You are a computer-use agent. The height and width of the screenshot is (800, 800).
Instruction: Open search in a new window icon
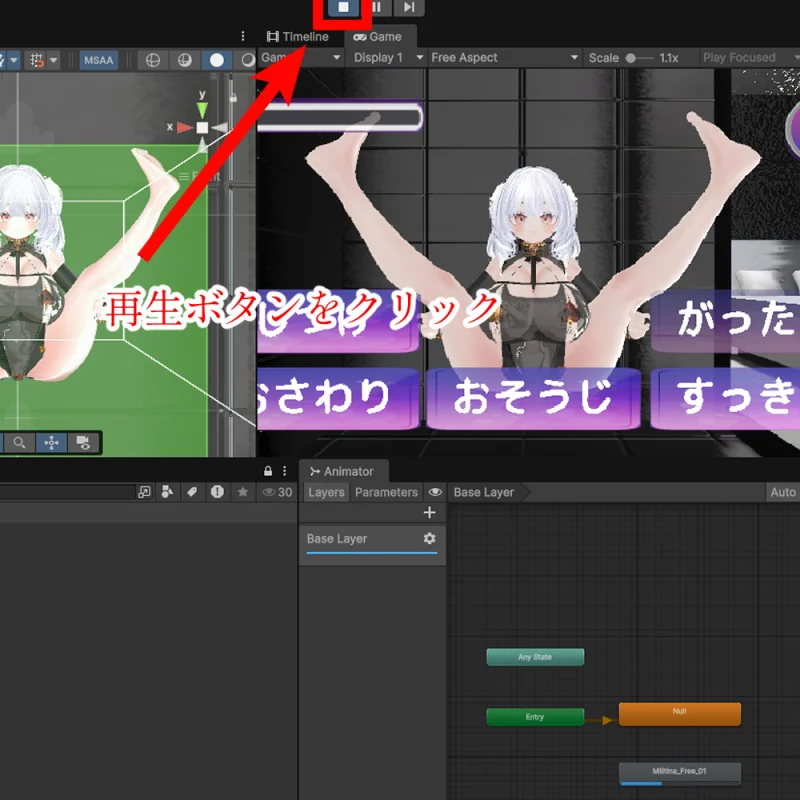tap(144, 492)
